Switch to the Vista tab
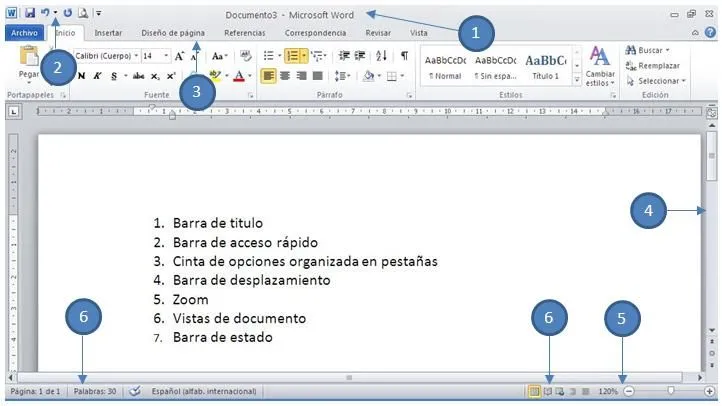Viewport: 722px width, 406px height. point(419,33)
